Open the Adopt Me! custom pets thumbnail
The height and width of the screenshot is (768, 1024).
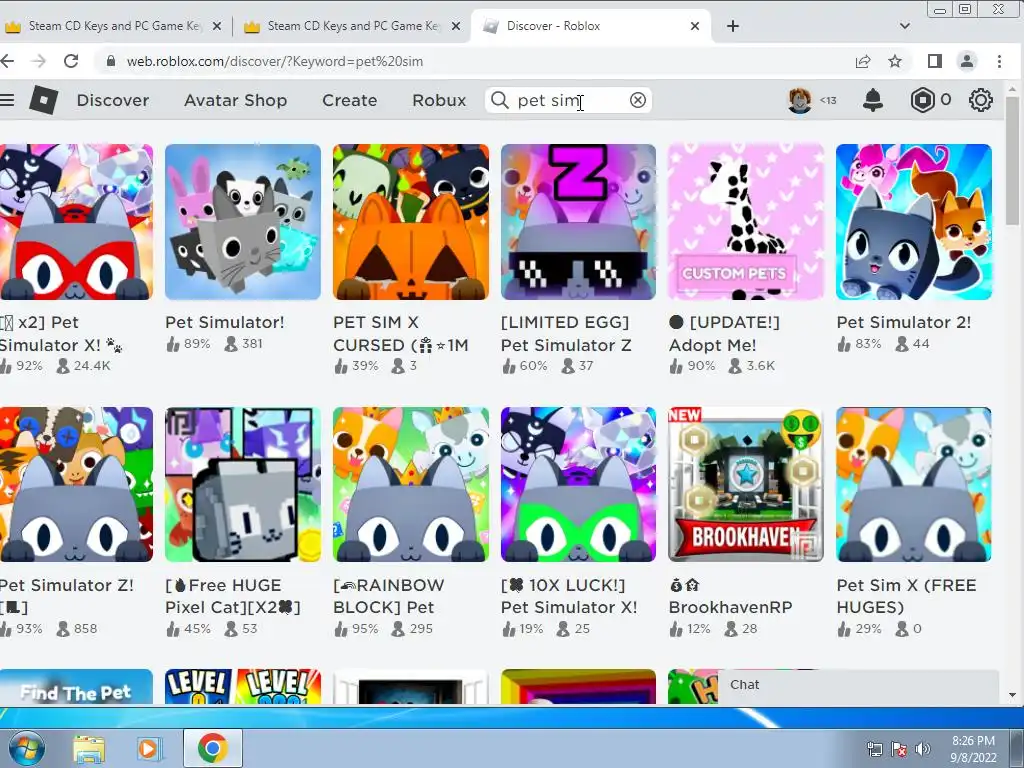pos(746,222)
